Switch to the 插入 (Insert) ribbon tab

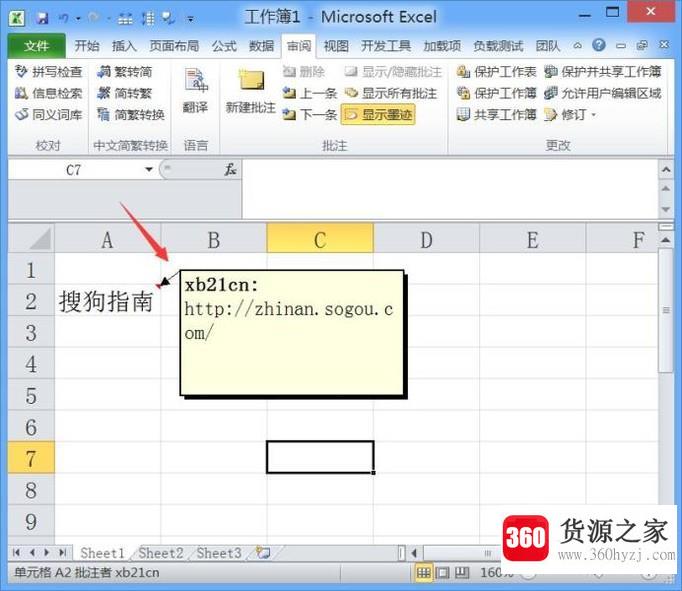(124, 46)
